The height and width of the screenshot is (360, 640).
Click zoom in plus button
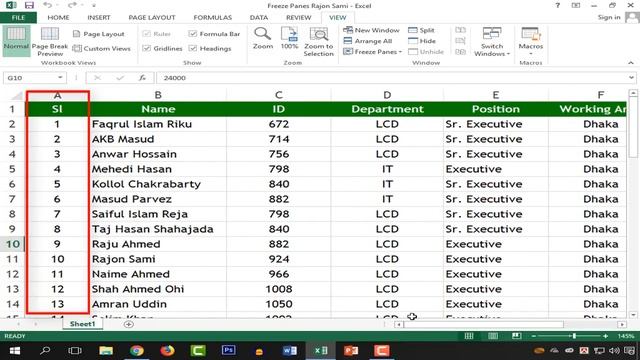point(605,336)
